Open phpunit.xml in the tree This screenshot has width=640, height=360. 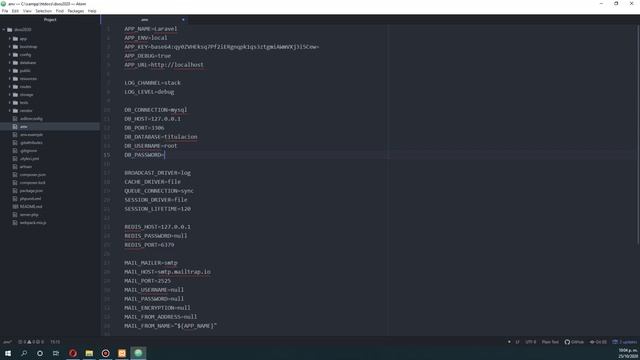(31, 199)
